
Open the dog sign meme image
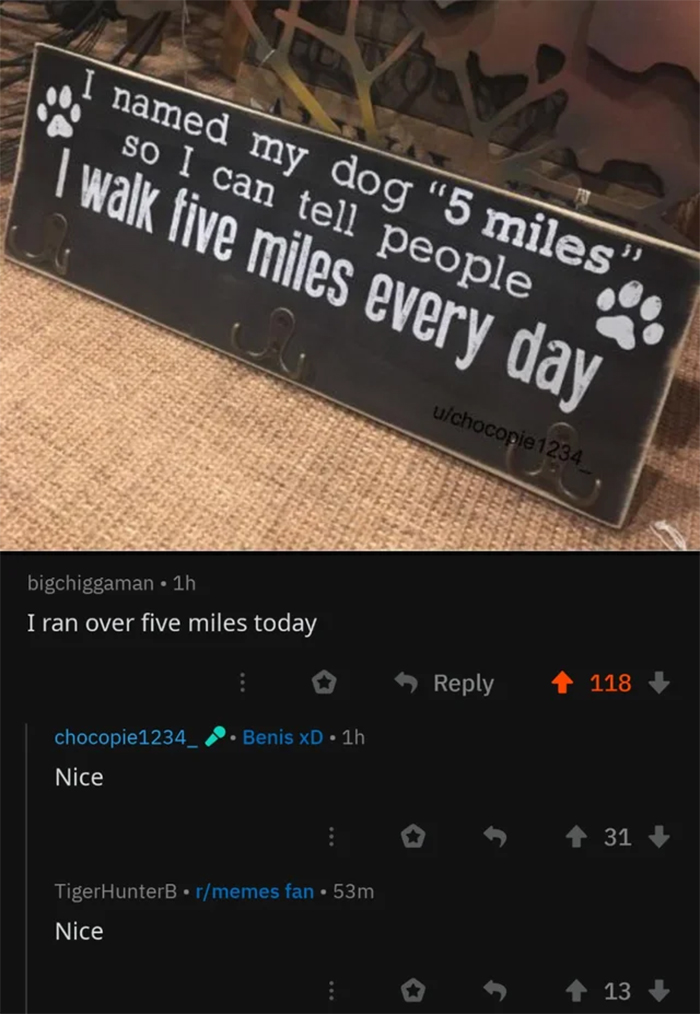tap(350, 275)
